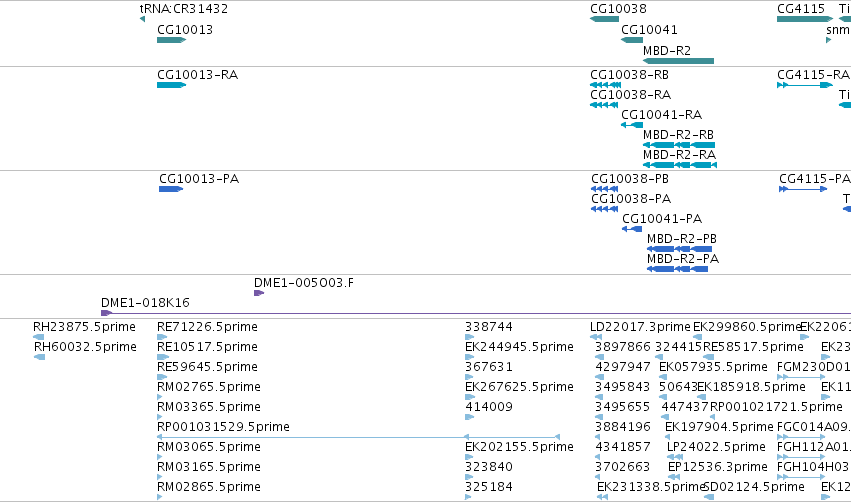Select the RM03365.5prime EST
This screenshot has width=851, height=502.
(x=160, y=417)
